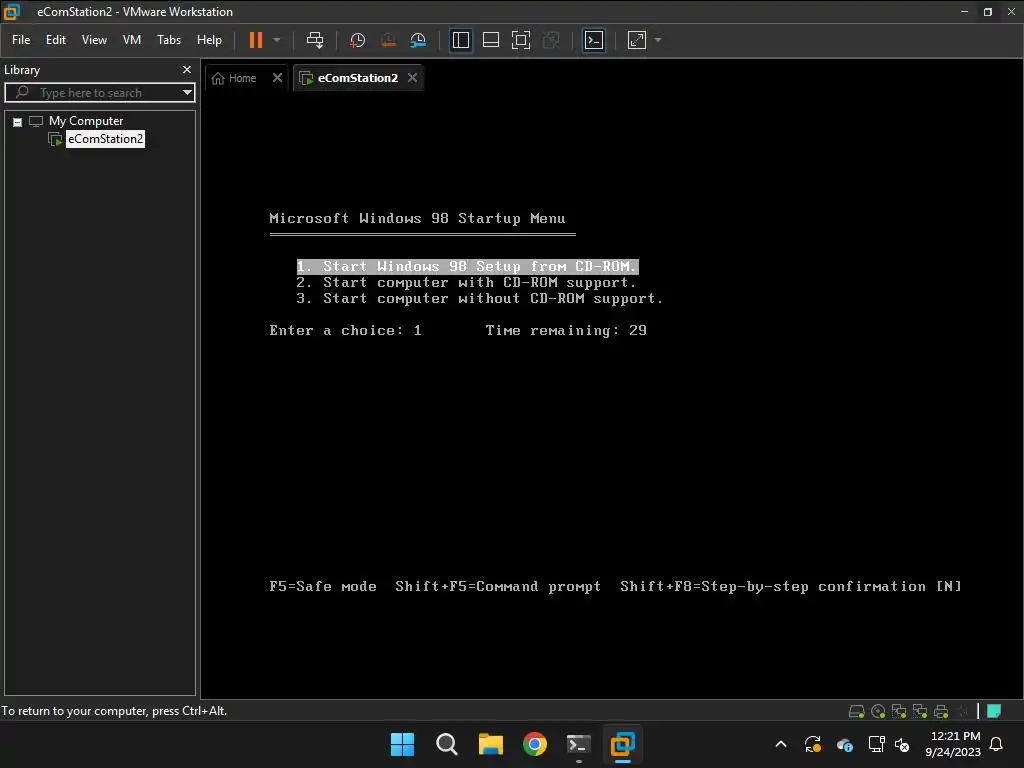Click option 1 Start Windows 98 Setup from CD-ROM
The width and height of the screenshot is (1024, 768).
point(467,266)
